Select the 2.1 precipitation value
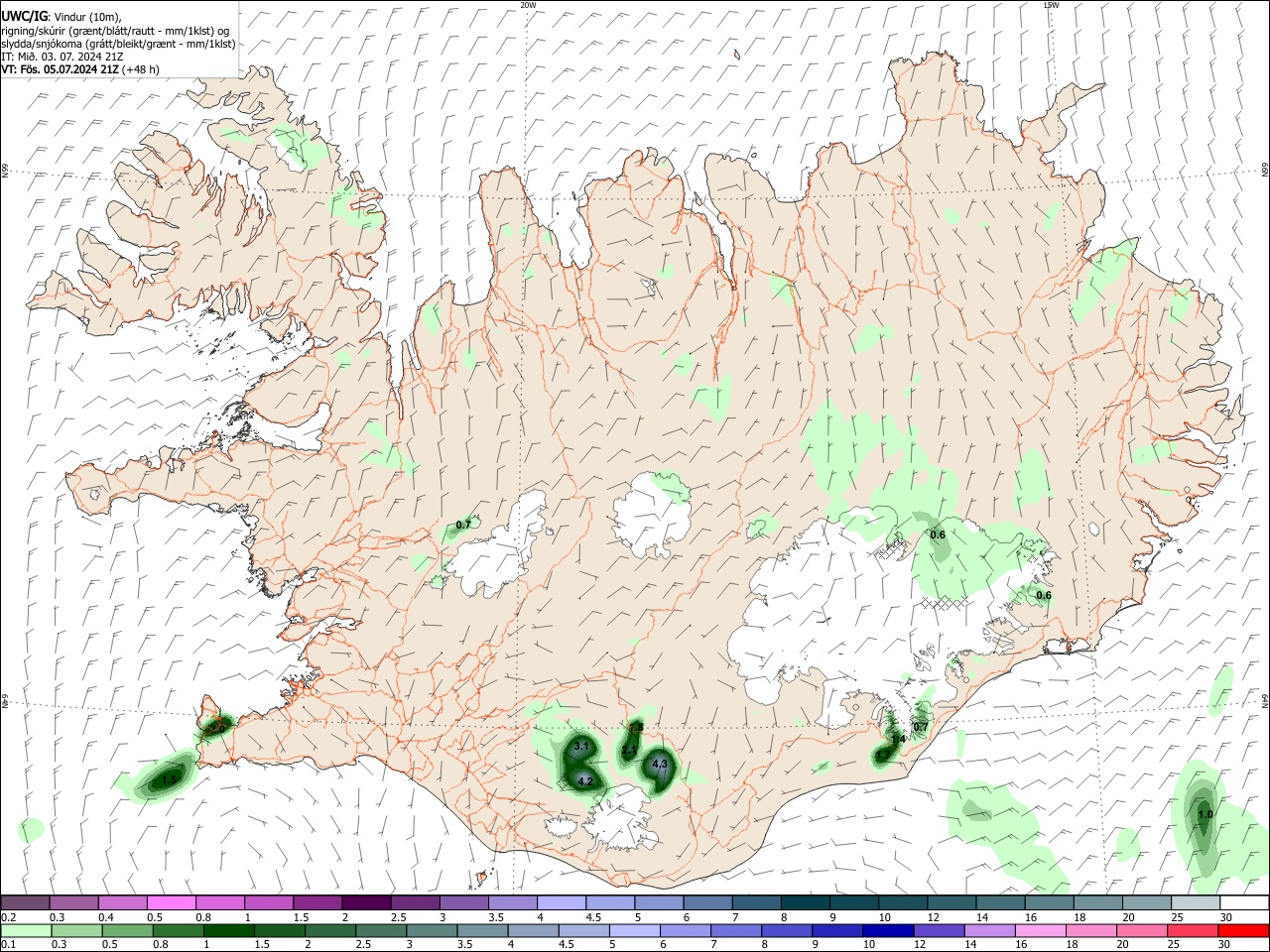Viewport: 1270px width, 952px height. point(629,752)
